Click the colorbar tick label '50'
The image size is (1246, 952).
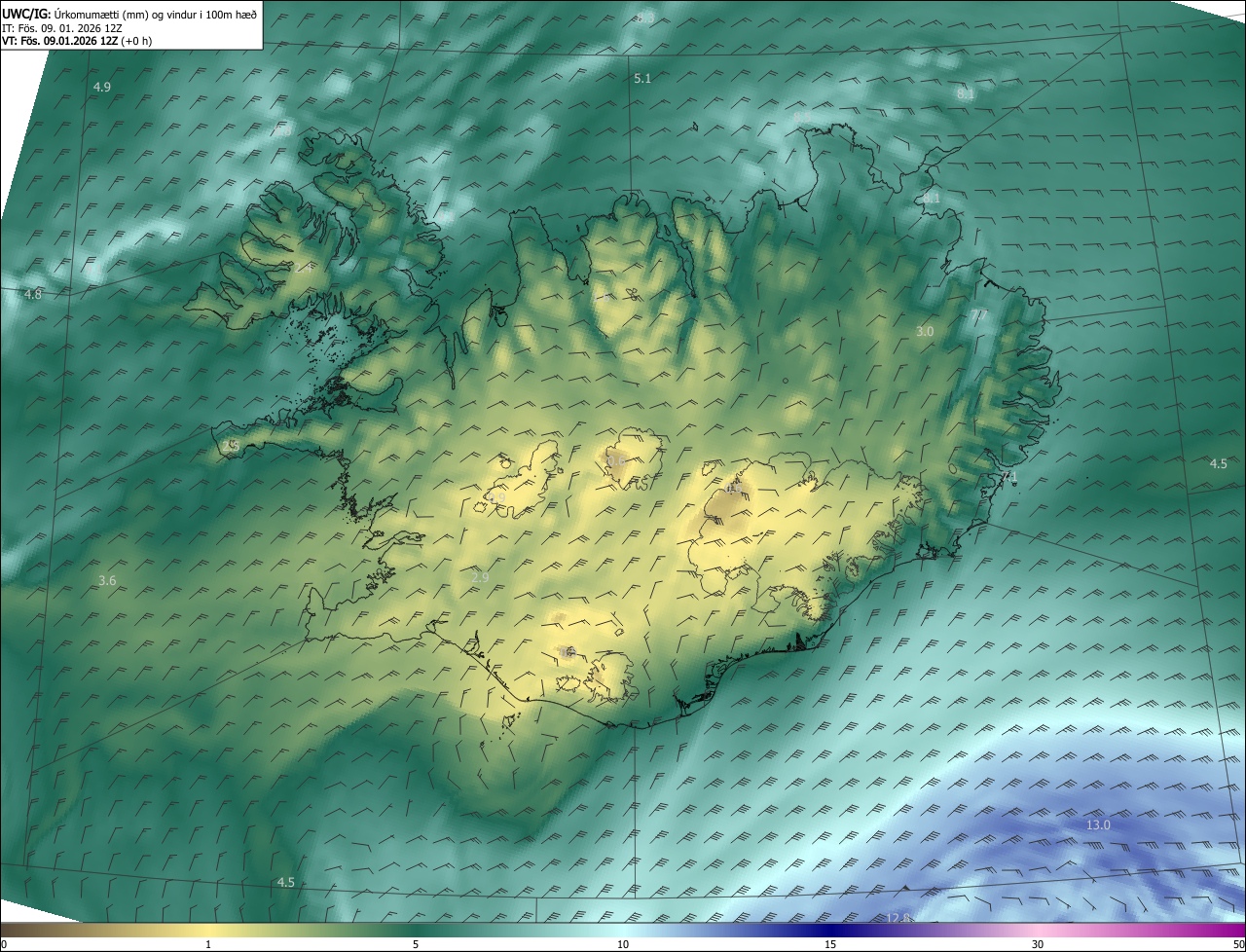(x=1238, y=944)
